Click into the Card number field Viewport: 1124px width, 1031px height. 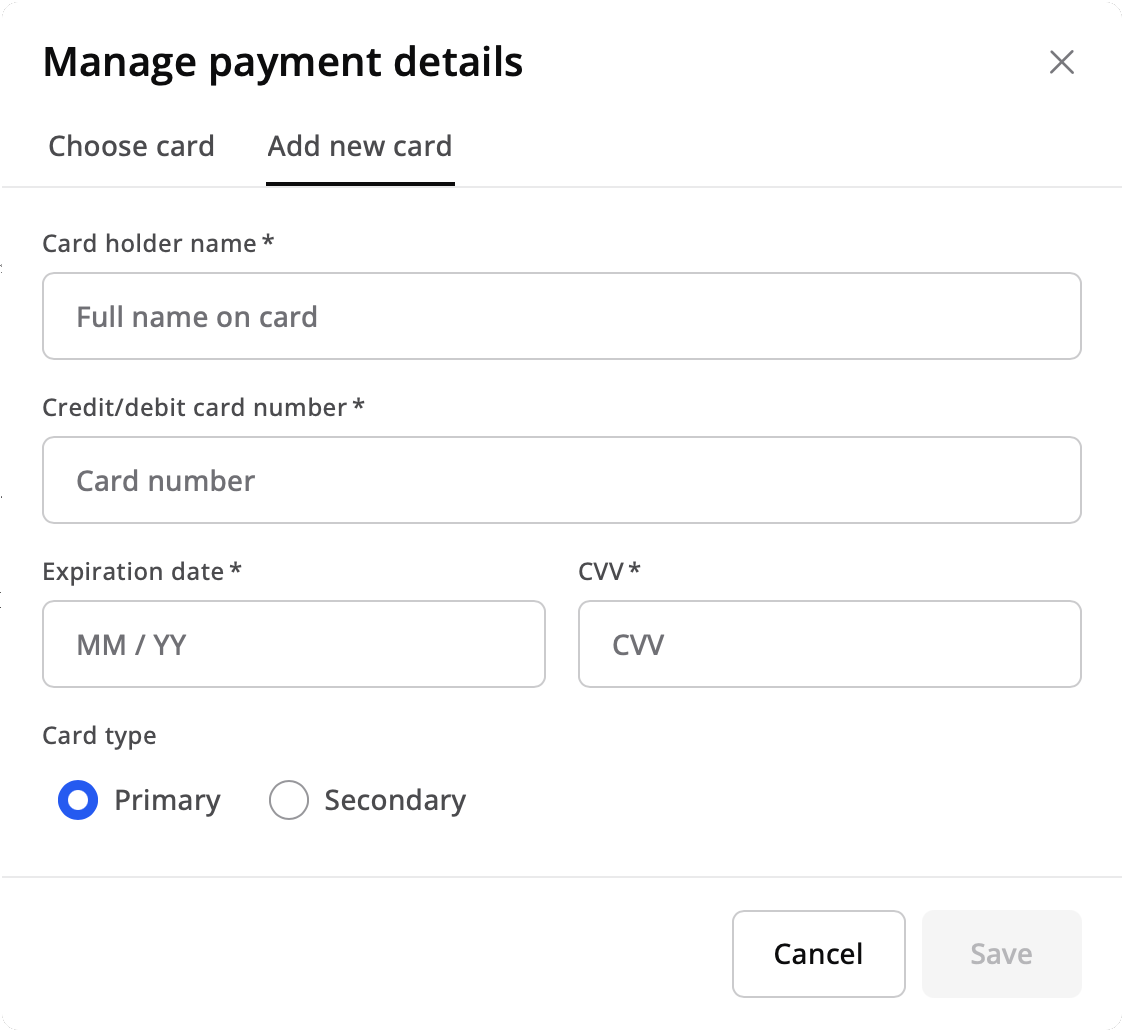click(x=561, y=480)
